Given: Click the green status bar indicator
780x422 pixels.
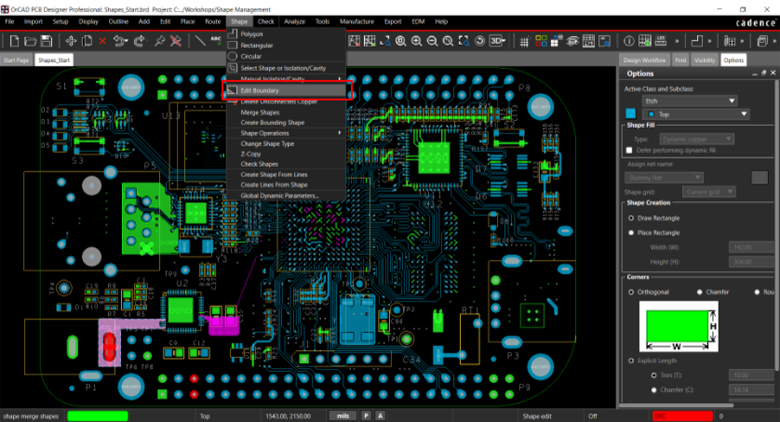Looking at the screenshot, I should (98, 416).
